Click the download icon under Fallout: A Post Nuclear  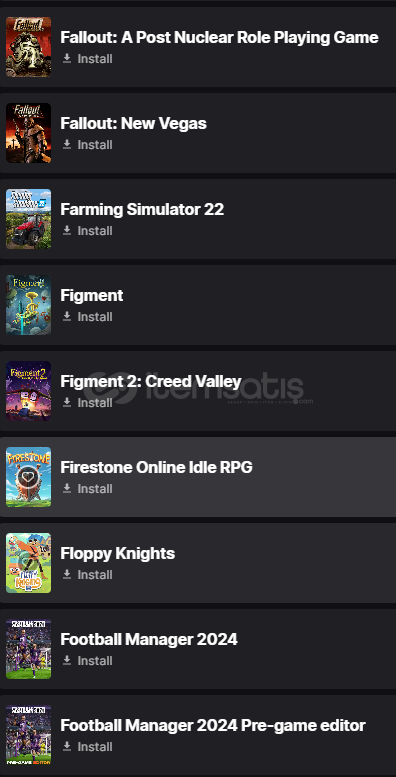tap(67, 58)
